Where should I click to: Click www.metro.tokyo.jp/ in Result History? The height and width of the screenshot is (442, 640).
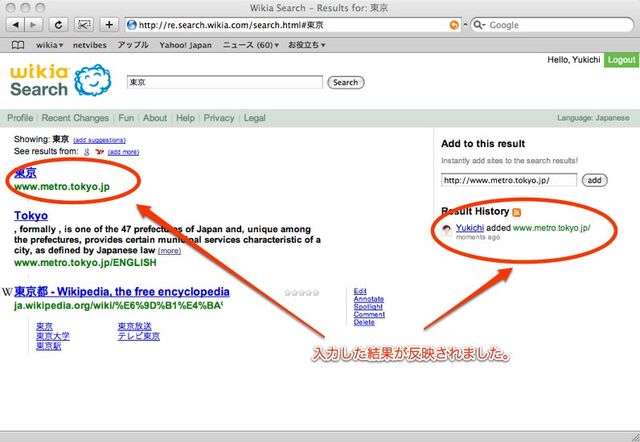point(551,228)
